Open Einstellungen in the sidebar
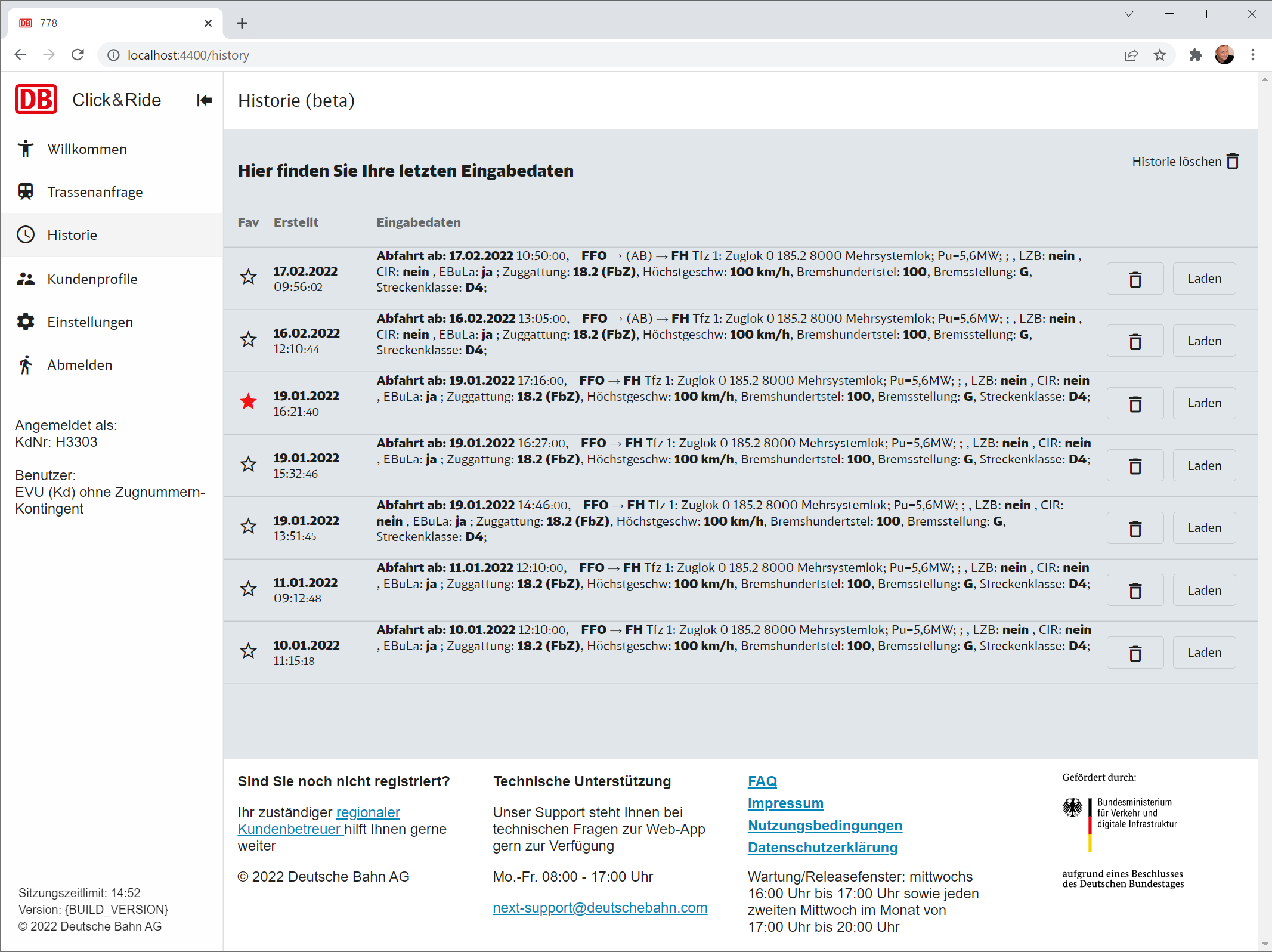This screenshot has width=1272, height=952. click(90, 322)
